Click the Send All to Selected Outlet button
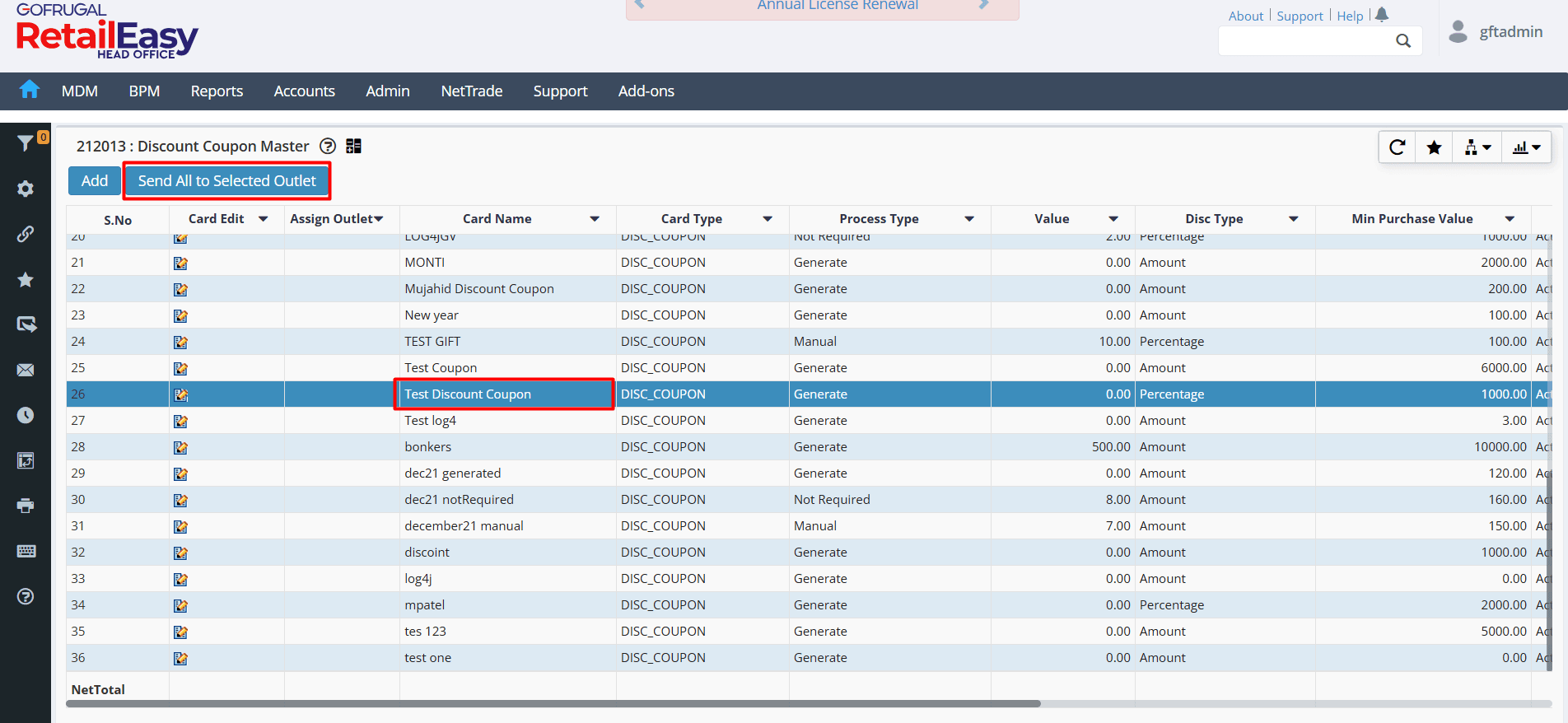The height and width of the screenshot is (723, 1568). coord(226,181)
